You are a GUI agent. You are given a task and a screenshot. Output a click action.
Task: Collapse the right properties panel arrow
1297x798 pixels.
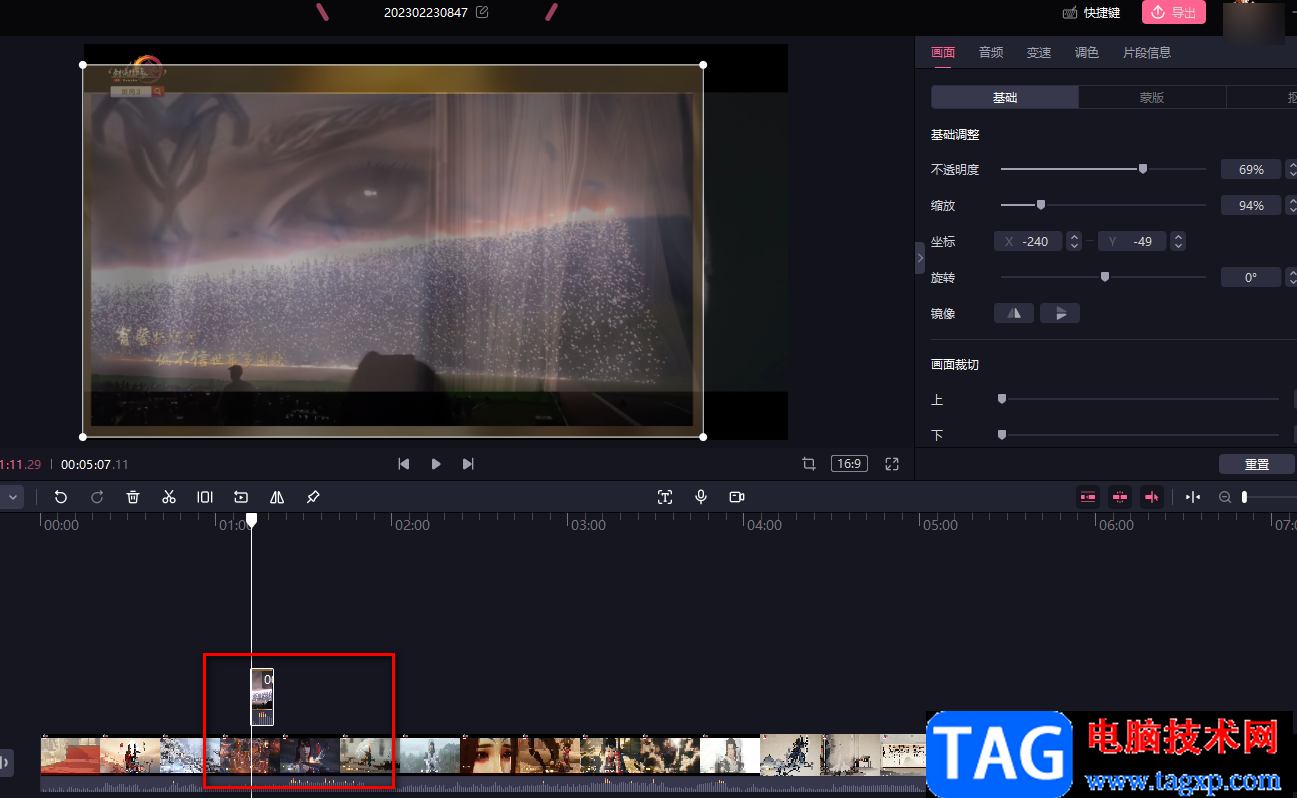pyautogui.click(x=920, y=258)
